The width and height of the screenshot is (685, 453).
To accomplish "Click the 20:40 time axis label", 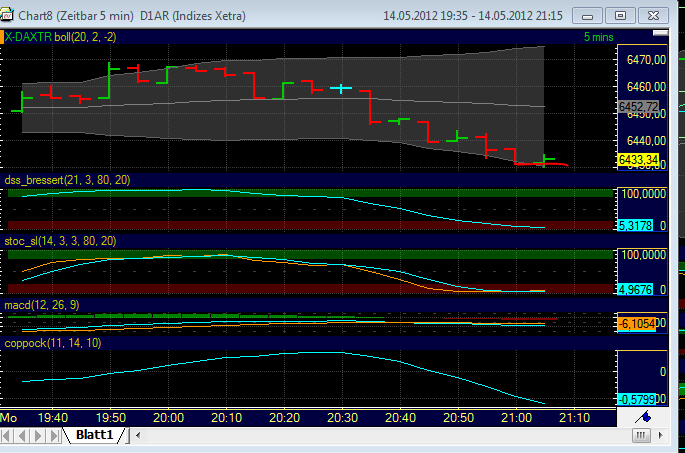I will 401,418.
